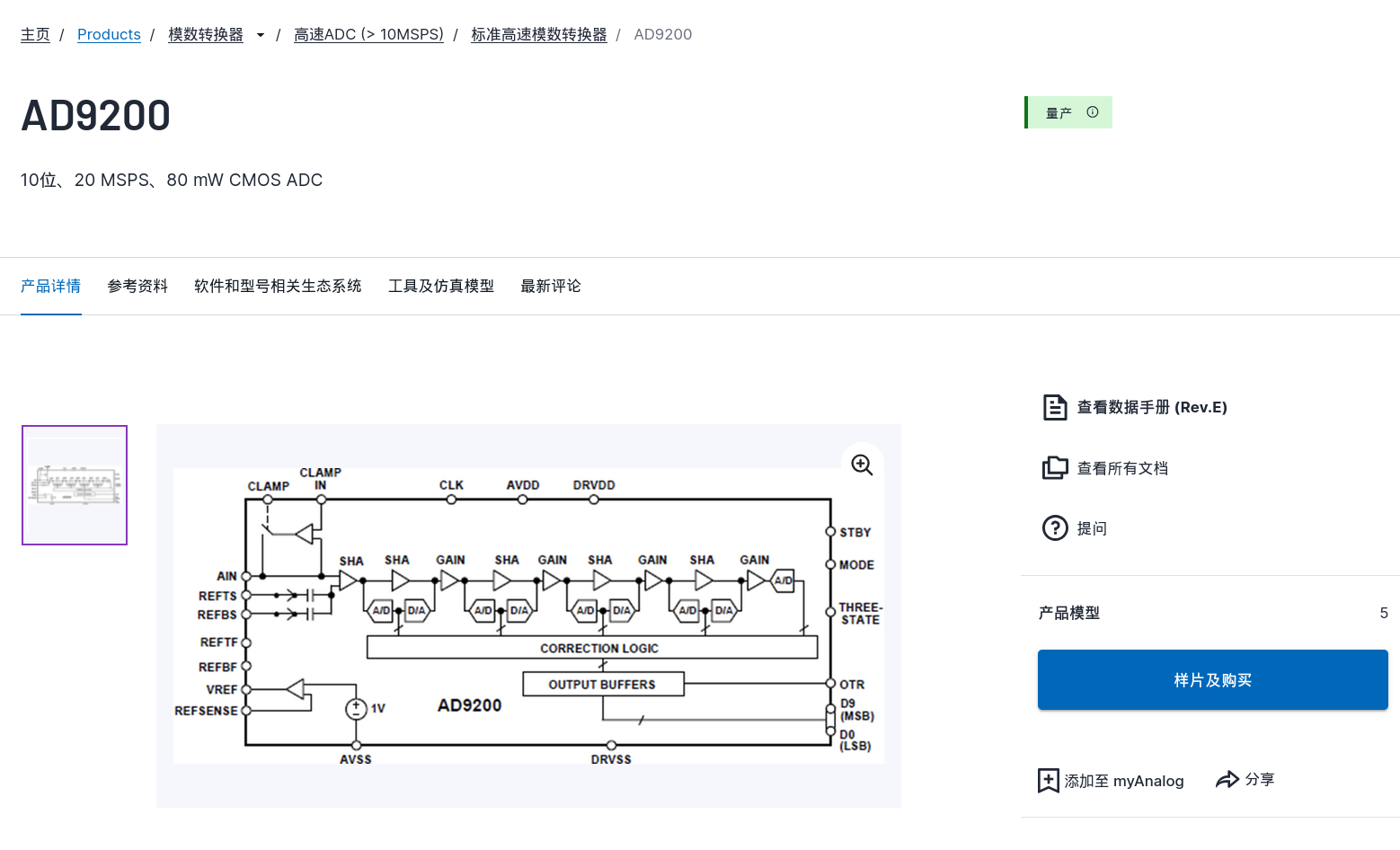This screenshot has height=850, width=1400.
Task: Go to 标准高速模数转换器 breadcrumb
Action: point(539,34)
